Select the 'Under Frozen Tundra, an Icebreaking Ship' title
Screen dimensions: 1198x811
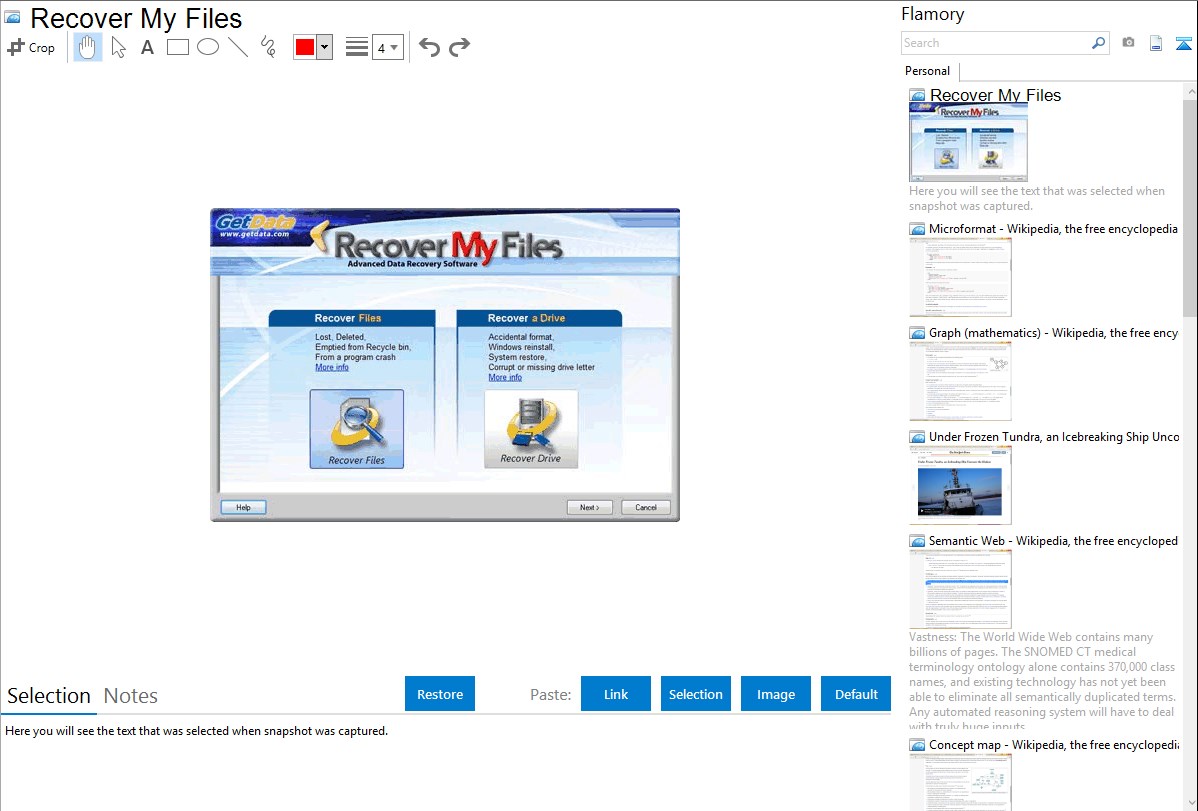tap(1054, 437)
